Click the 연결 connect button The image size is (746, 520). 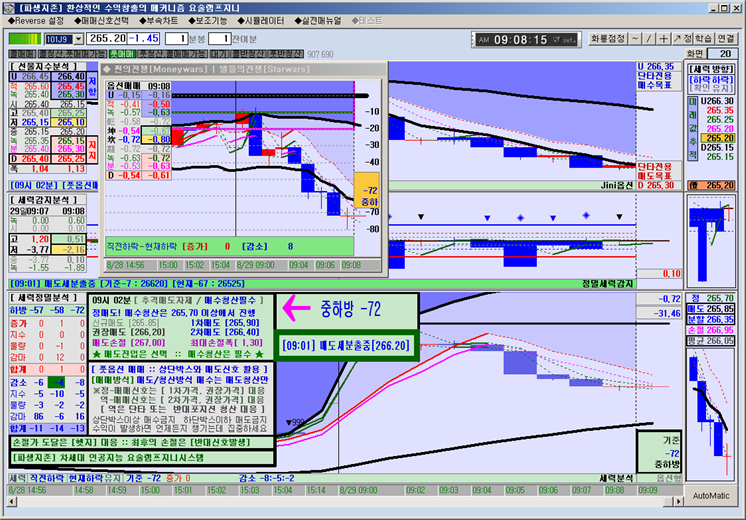tap(726, 39)
